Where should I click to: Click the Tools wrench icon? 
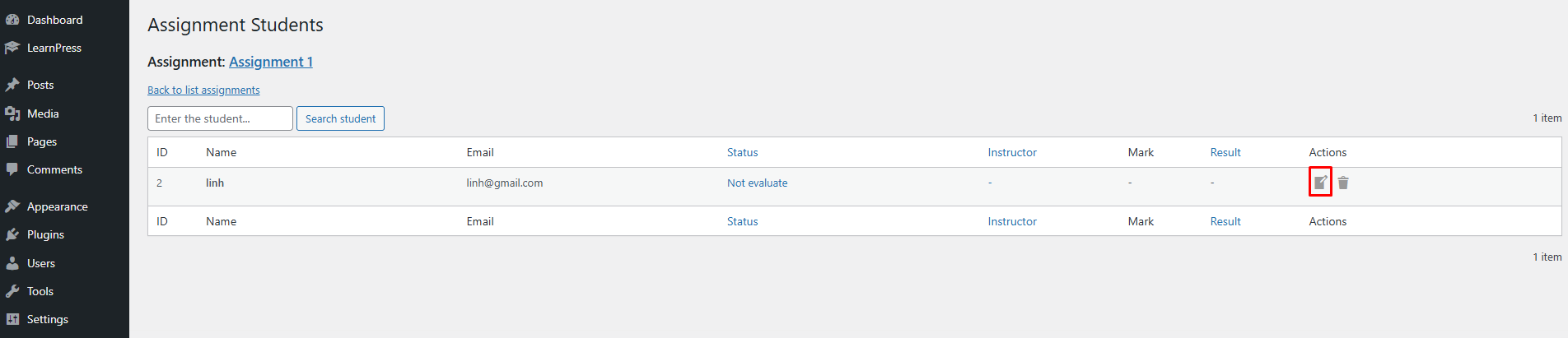pos(12,291)
